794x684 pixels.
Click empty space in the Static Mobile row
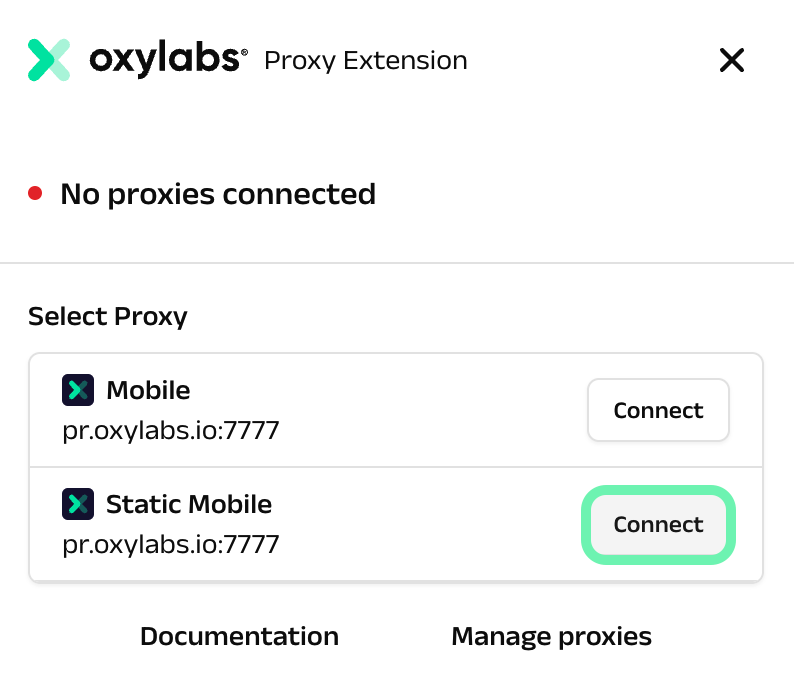pyautogui.click(x=430, y=524)
